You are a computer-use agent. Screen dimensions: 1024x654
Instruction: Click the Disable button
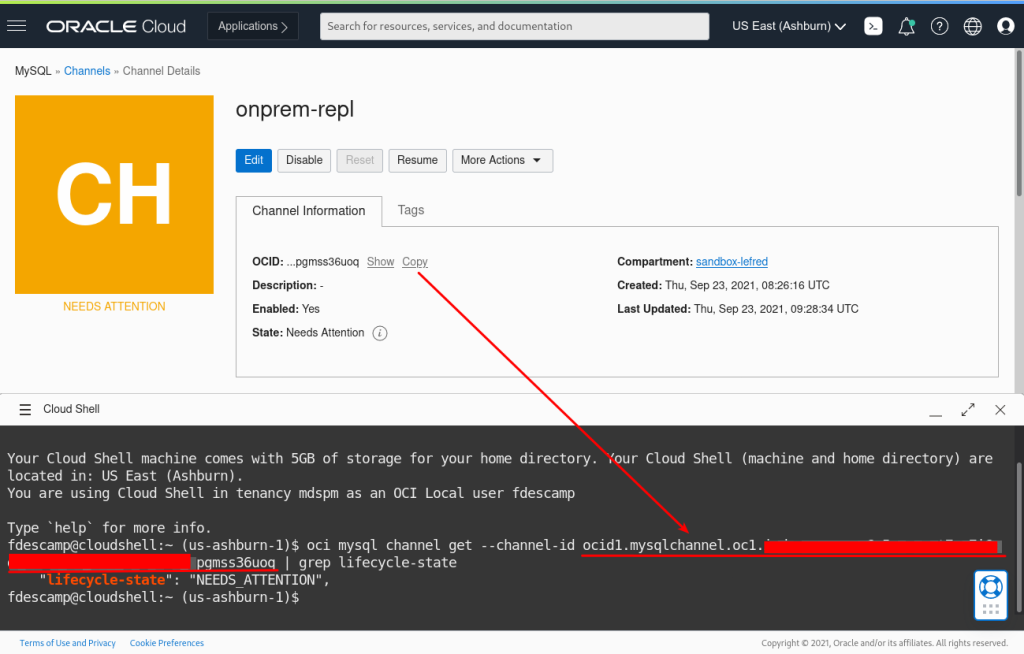(x=304, y=161)
